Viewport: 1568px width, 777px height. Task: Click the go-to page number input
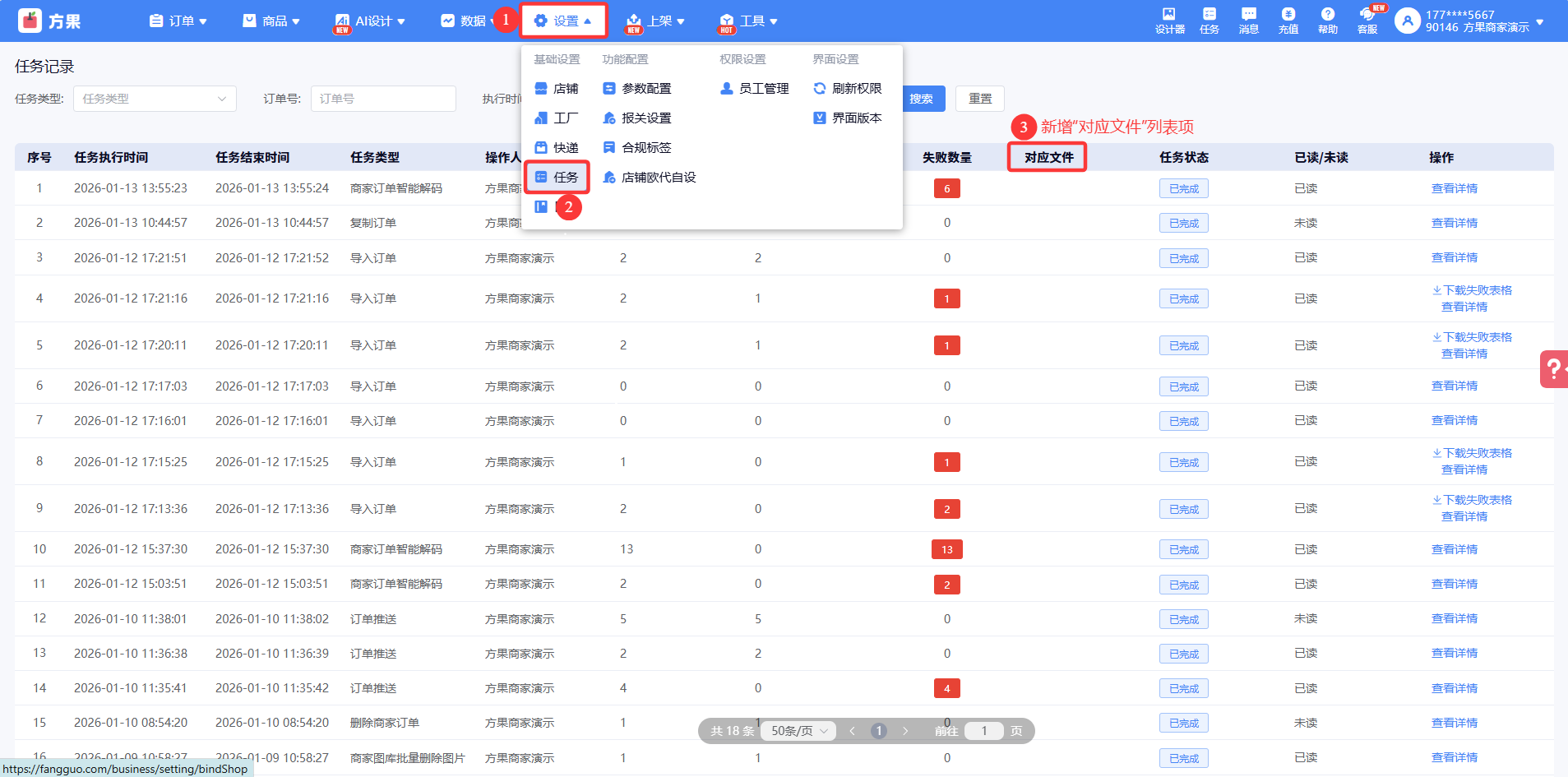tap(983, 731)
